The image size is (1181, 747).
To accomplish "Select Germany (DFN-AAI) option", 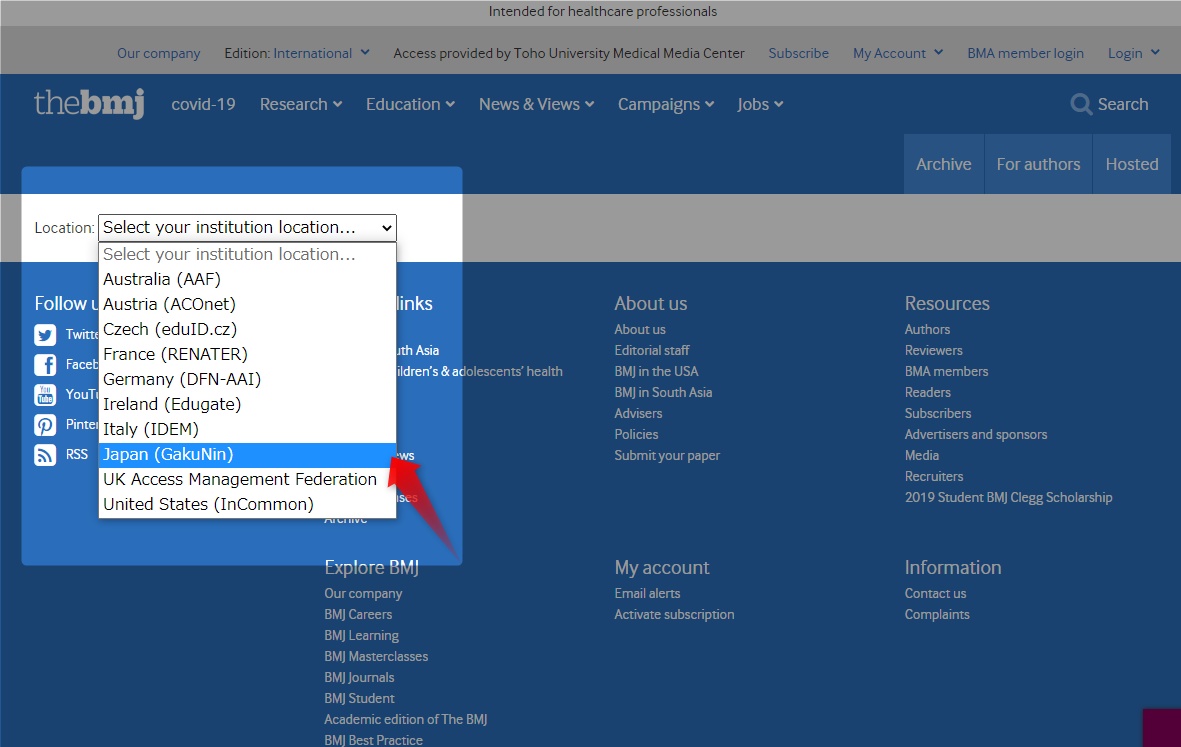I will 247,379.
